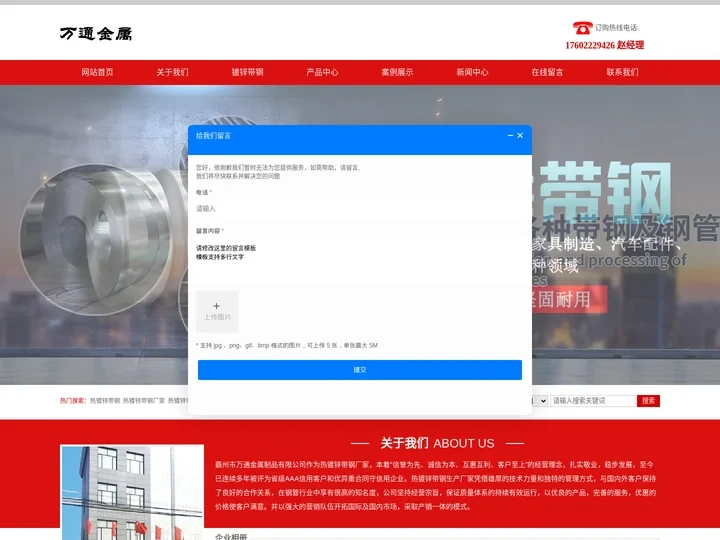720x540 pixels.
Task: Click the company building photo thumbnail
Action: coord(132,493)
